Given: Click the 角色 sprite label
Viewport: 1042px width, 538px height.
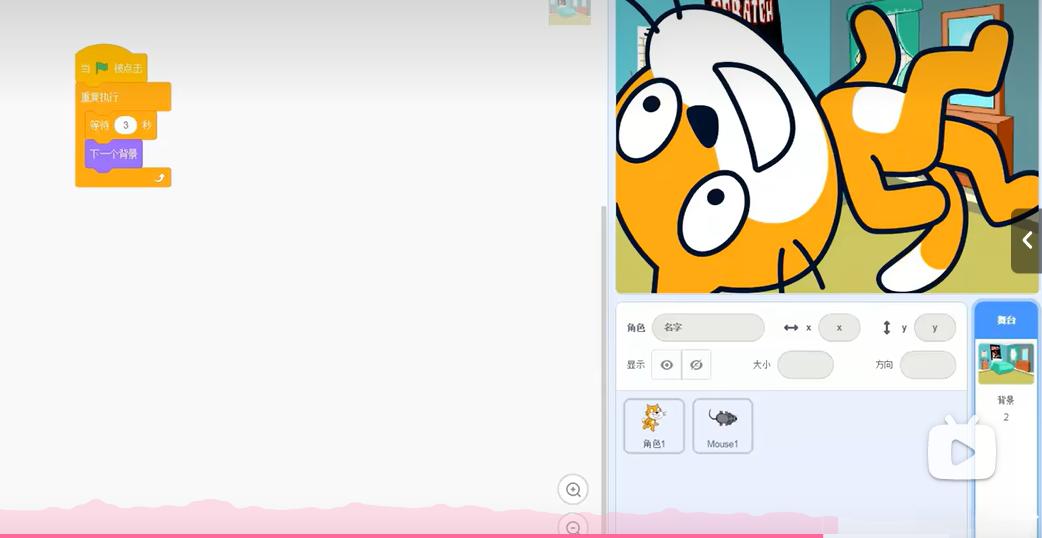Looking at the screenshot, I should pos(635,327).
